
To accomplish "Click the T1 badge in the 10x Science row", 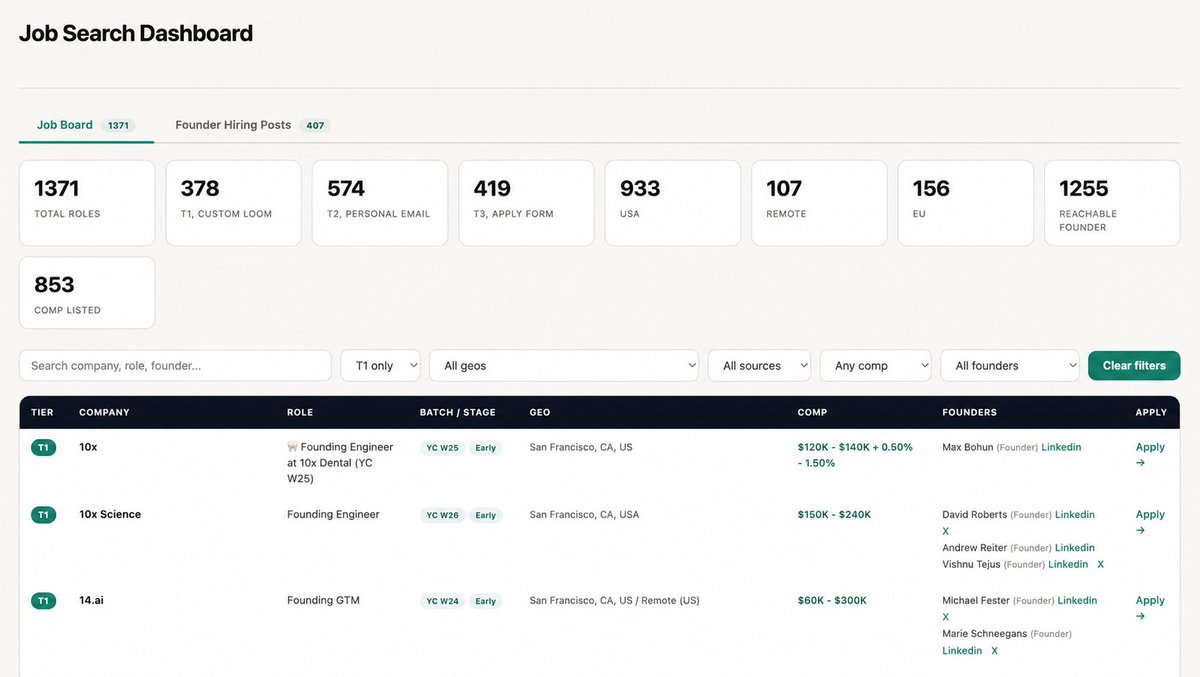I will click(43, 515).
